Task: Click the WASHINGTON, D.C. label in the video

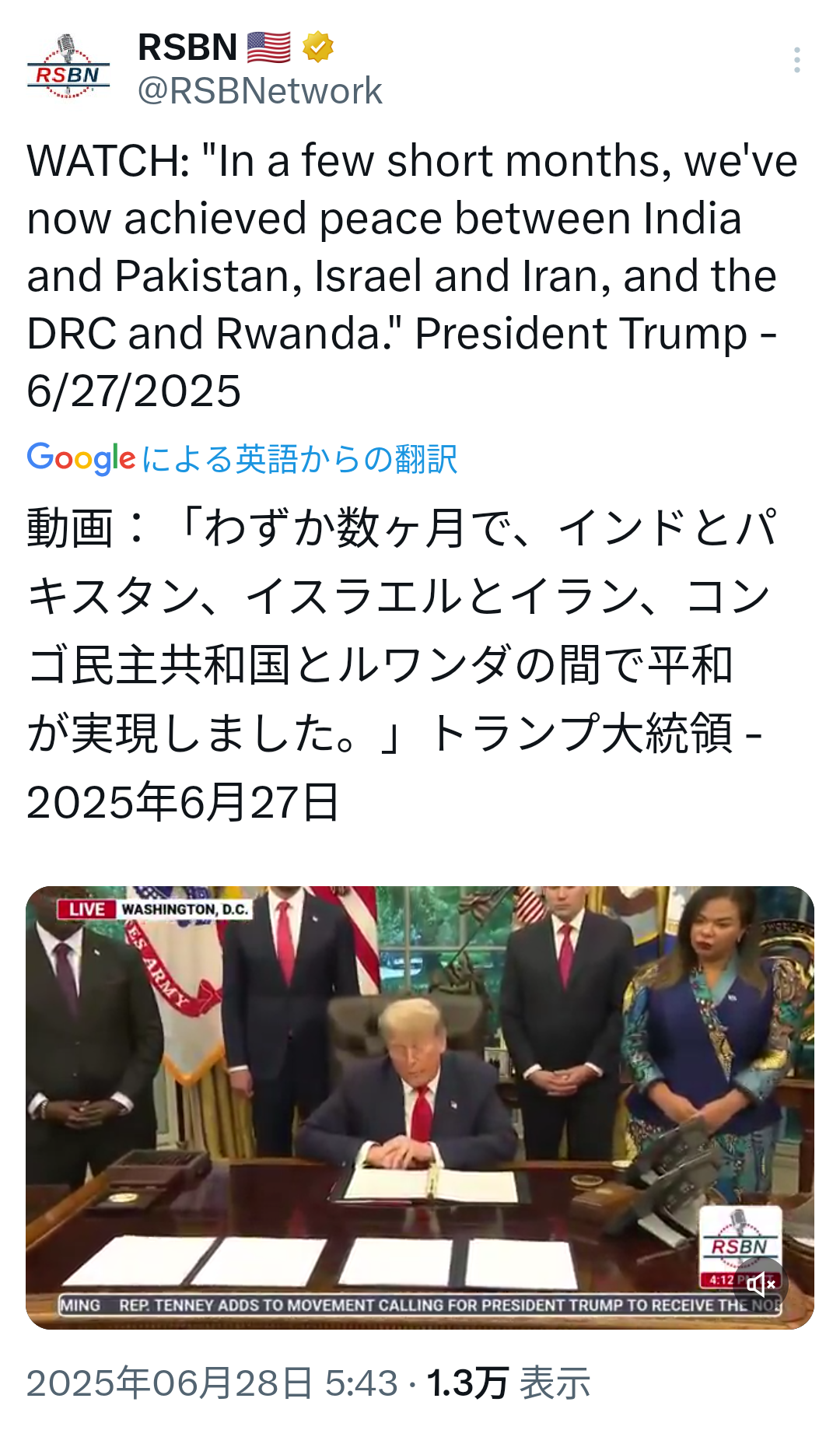Action: [x=185, y=910]
